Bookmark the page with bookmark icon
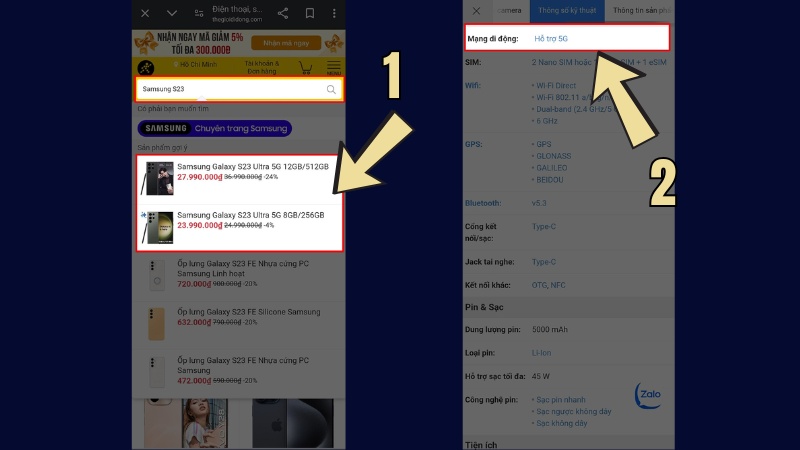Screen dimensions: 800x450 point(309,13)
